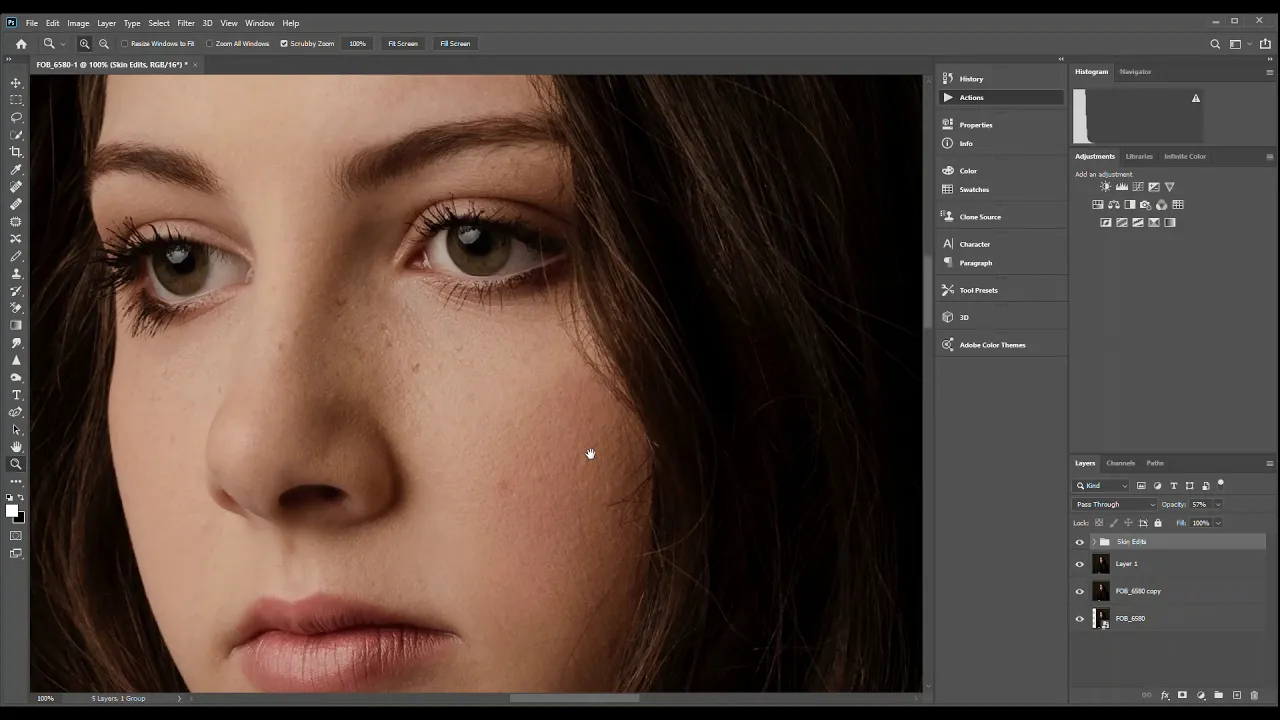Toggle layer filtering switch
Viewport: 1280px width, 720px height.
point(1221,484)
